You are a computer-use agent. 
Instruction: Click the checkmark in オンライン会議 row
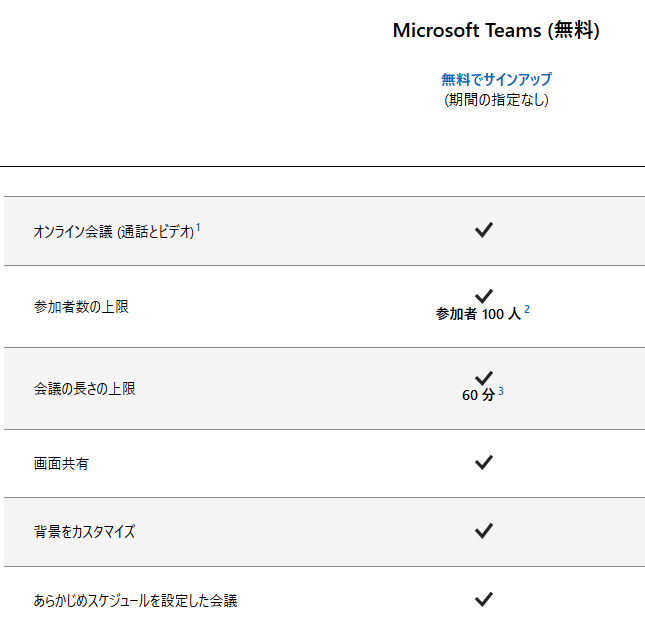point(484,230)
